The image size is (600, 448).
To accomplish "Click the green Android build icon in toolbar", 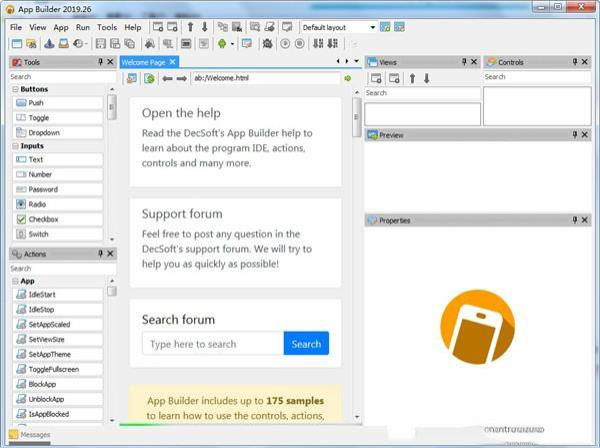I will pos(222,44).
